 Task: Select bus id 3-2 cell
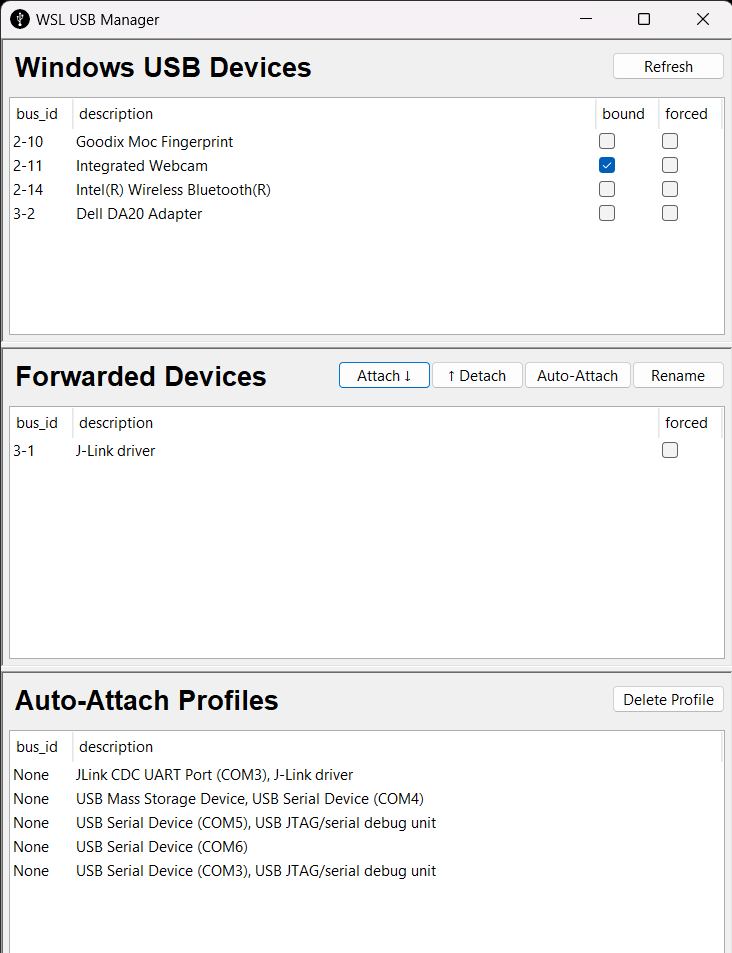coord(24,213)
